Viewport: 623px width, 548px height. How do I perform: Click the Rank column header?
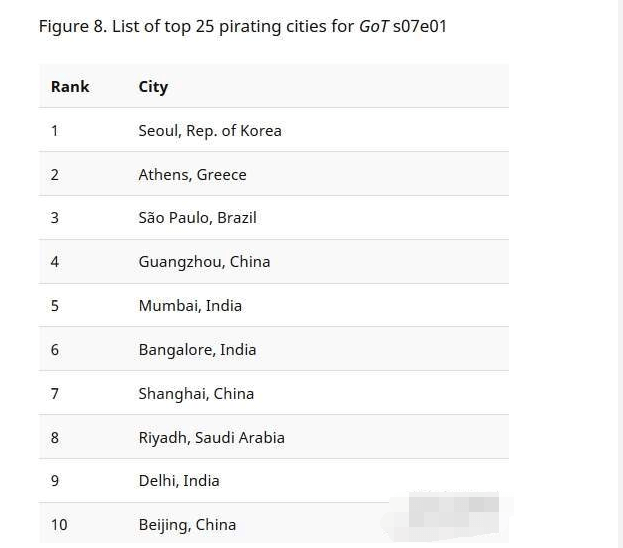point(70,87)
